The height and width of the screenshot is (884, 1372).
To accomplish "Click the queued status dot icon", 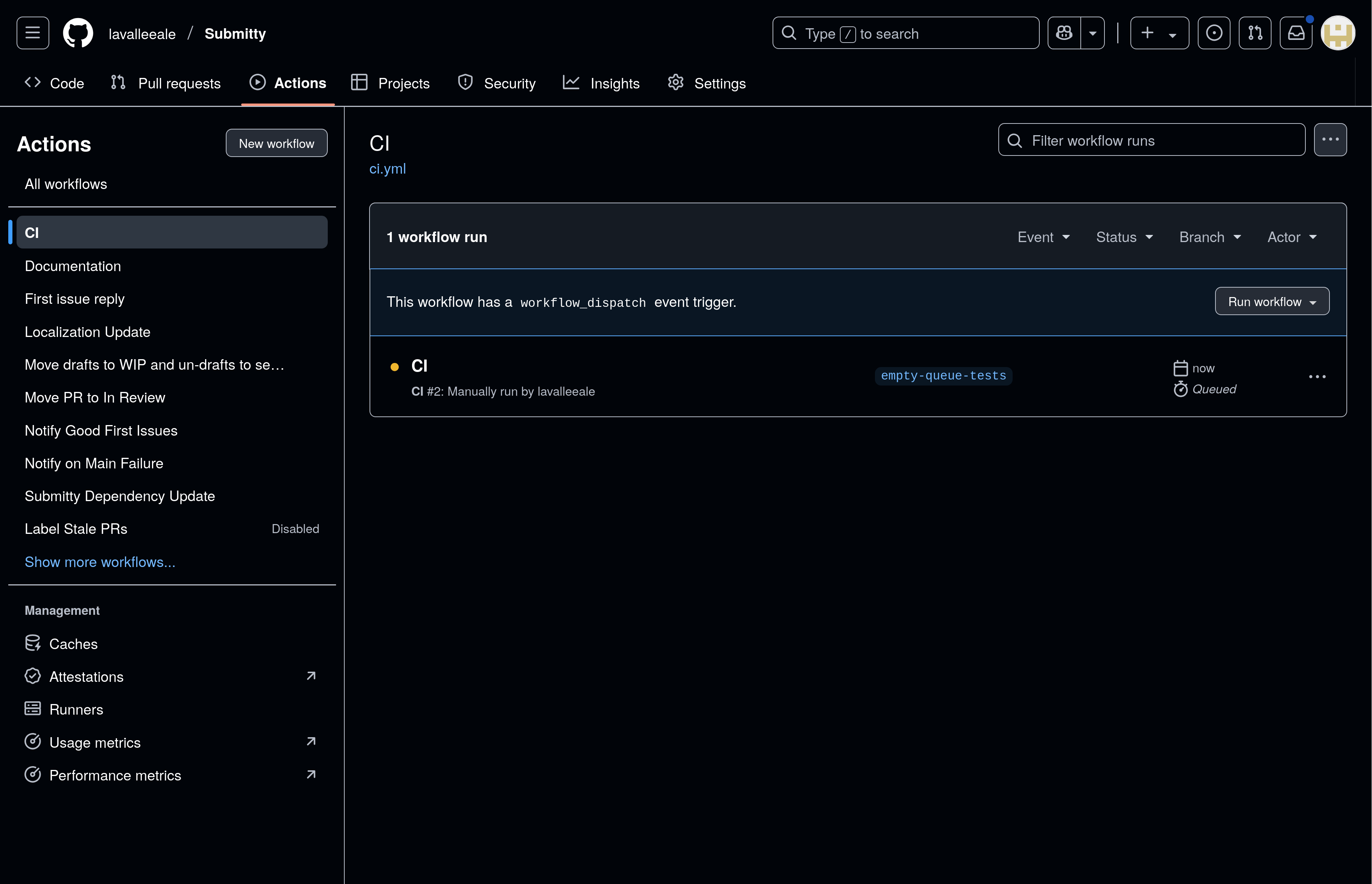I will coord(395,367).
